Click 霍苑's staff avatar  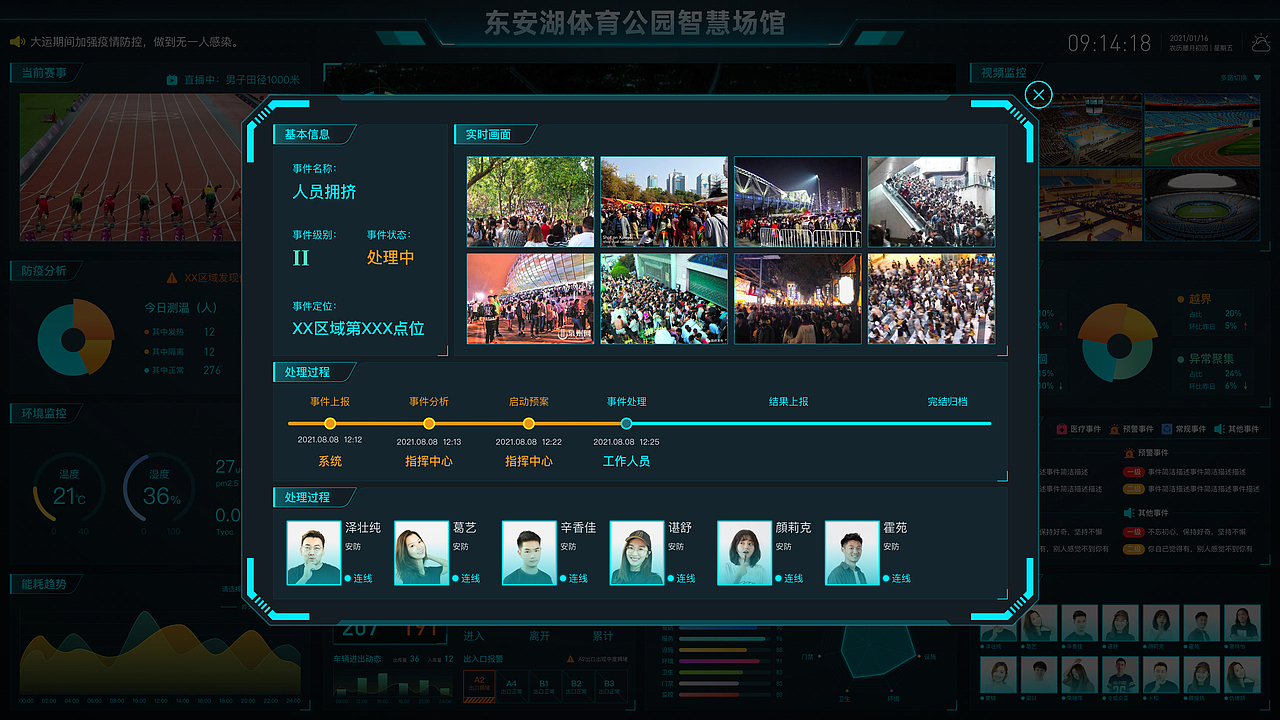pos(852,553)
